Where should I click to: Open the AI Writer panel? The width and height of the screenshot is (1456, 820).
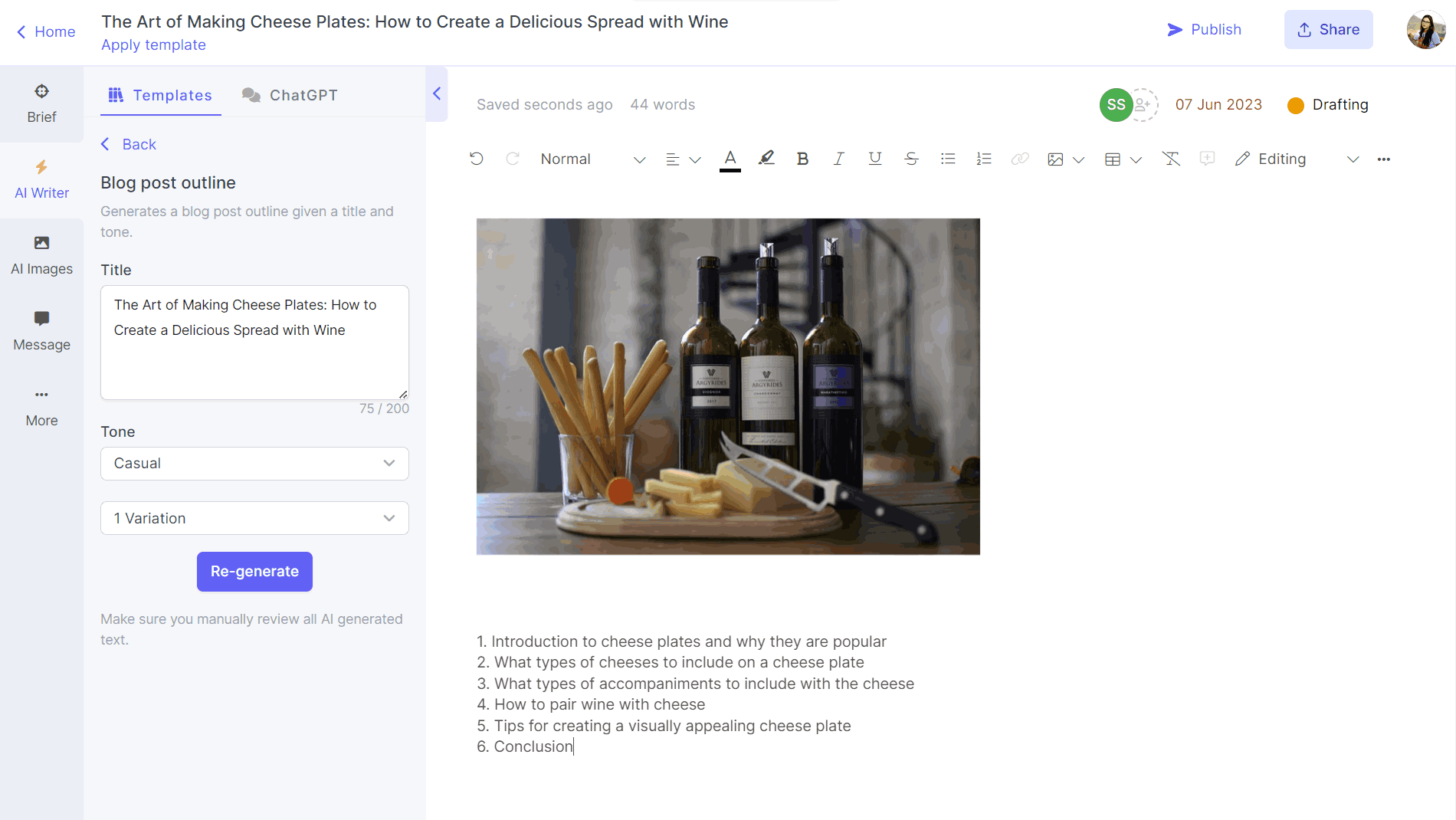pos(41,180)
